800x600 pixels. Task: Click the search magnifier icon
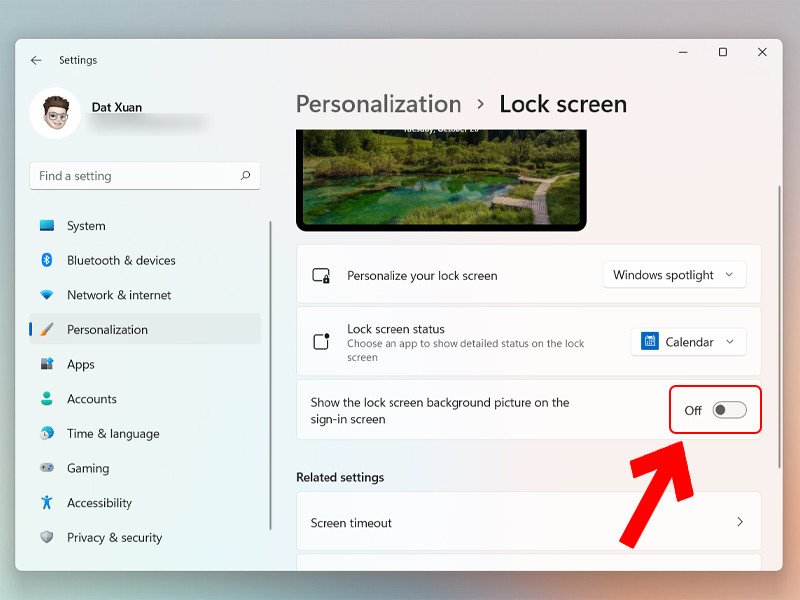point(245,176)
